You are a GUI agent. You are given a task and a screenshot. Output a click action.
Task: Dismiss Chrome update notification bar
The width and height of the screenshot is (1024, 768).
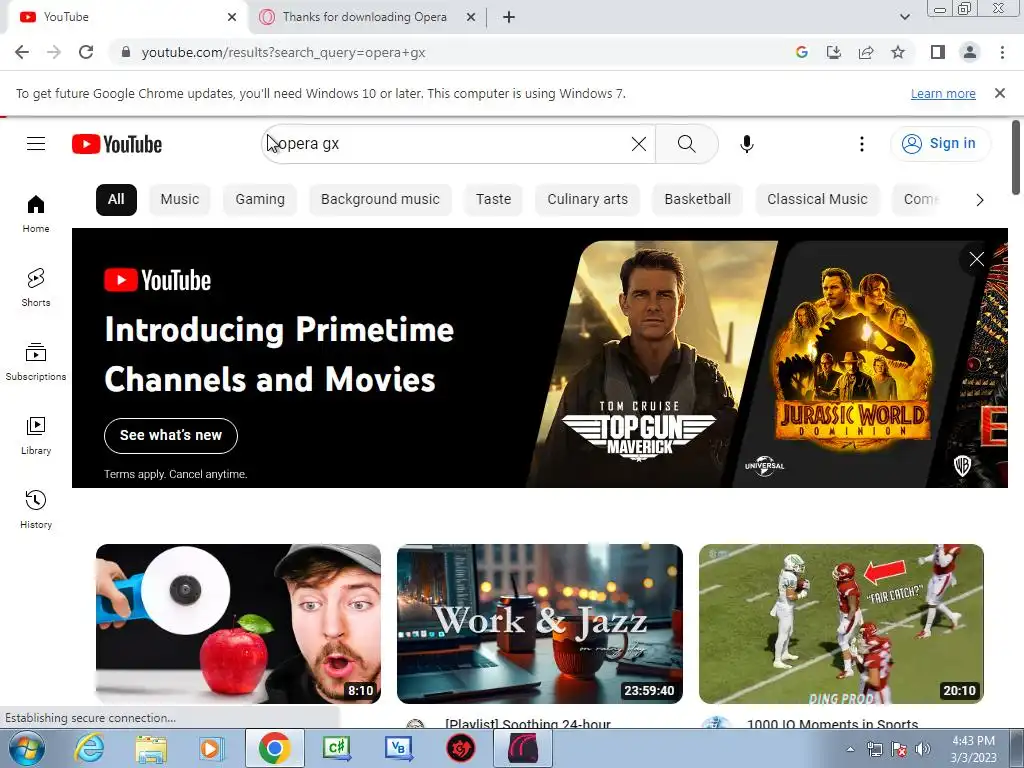pos(999,93)
